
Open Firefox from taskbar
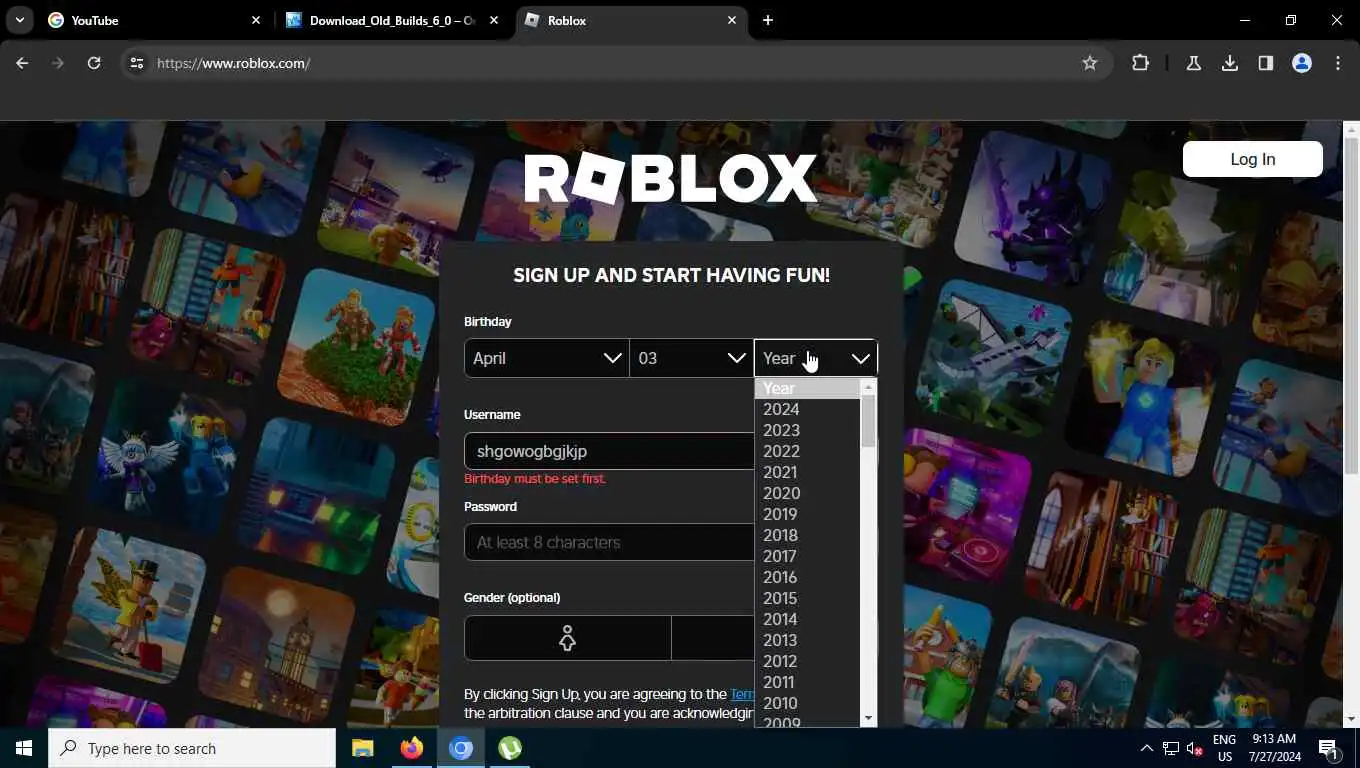(411, 748)
